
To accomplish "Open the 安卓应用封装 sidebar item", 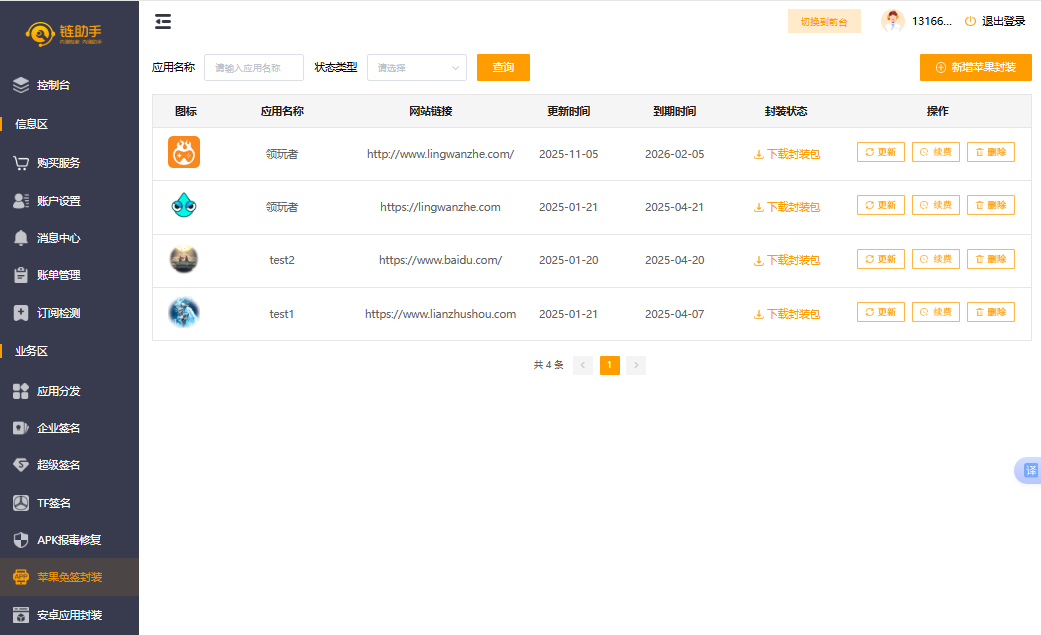I will [x=69, y=615].
